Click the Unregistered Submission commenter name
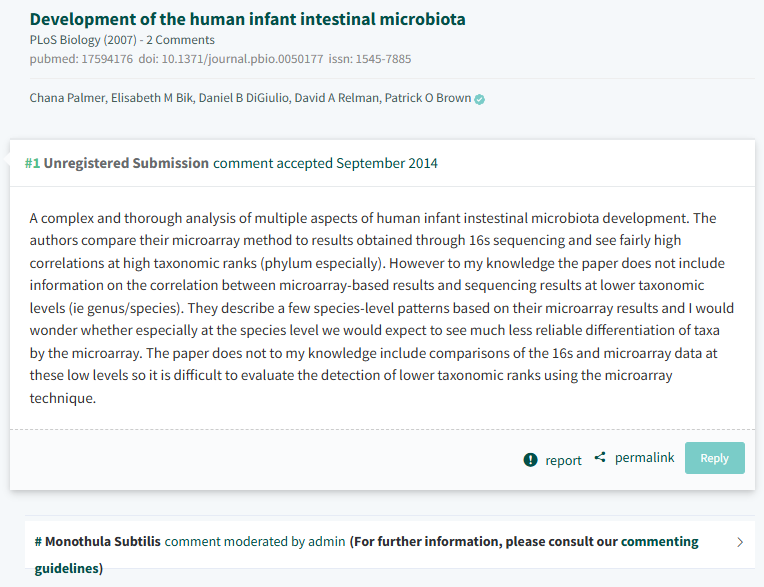The height and width of the screenshot is (587, 764). (x=126, y=163)
